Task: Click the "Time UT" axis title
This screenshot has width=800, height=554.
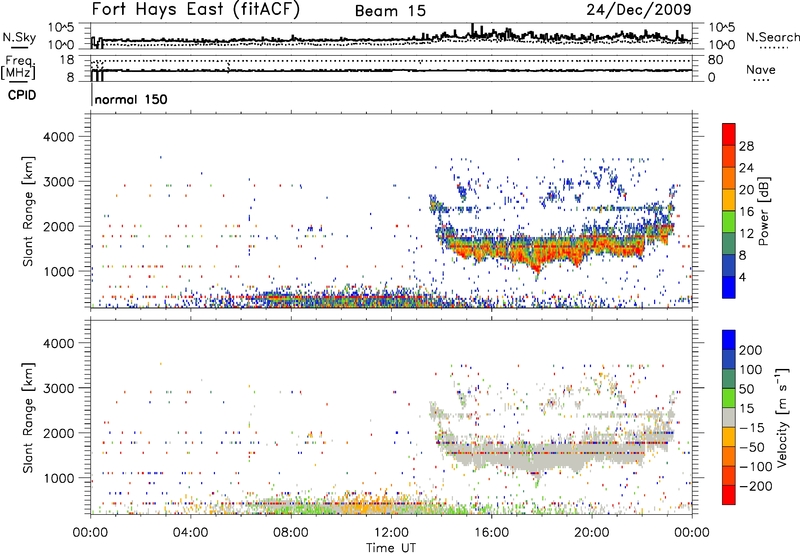Action: 391,548
